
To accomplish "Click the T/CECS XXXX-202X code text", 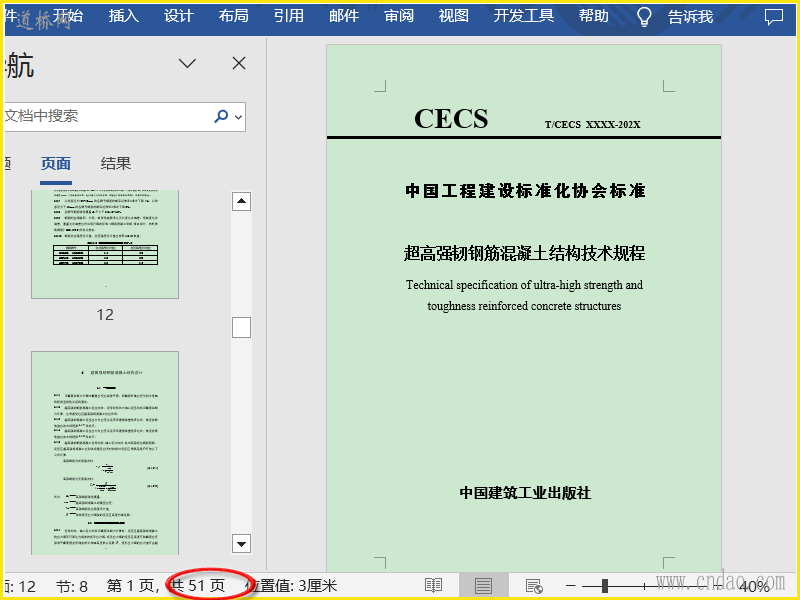I will click(x=592, y=124).
